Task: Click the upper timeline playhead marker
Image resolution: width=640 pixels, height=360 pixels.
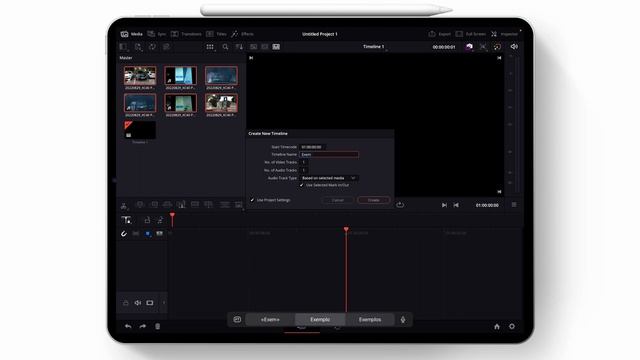Action: pyautogui.click(x=172, y=215)
